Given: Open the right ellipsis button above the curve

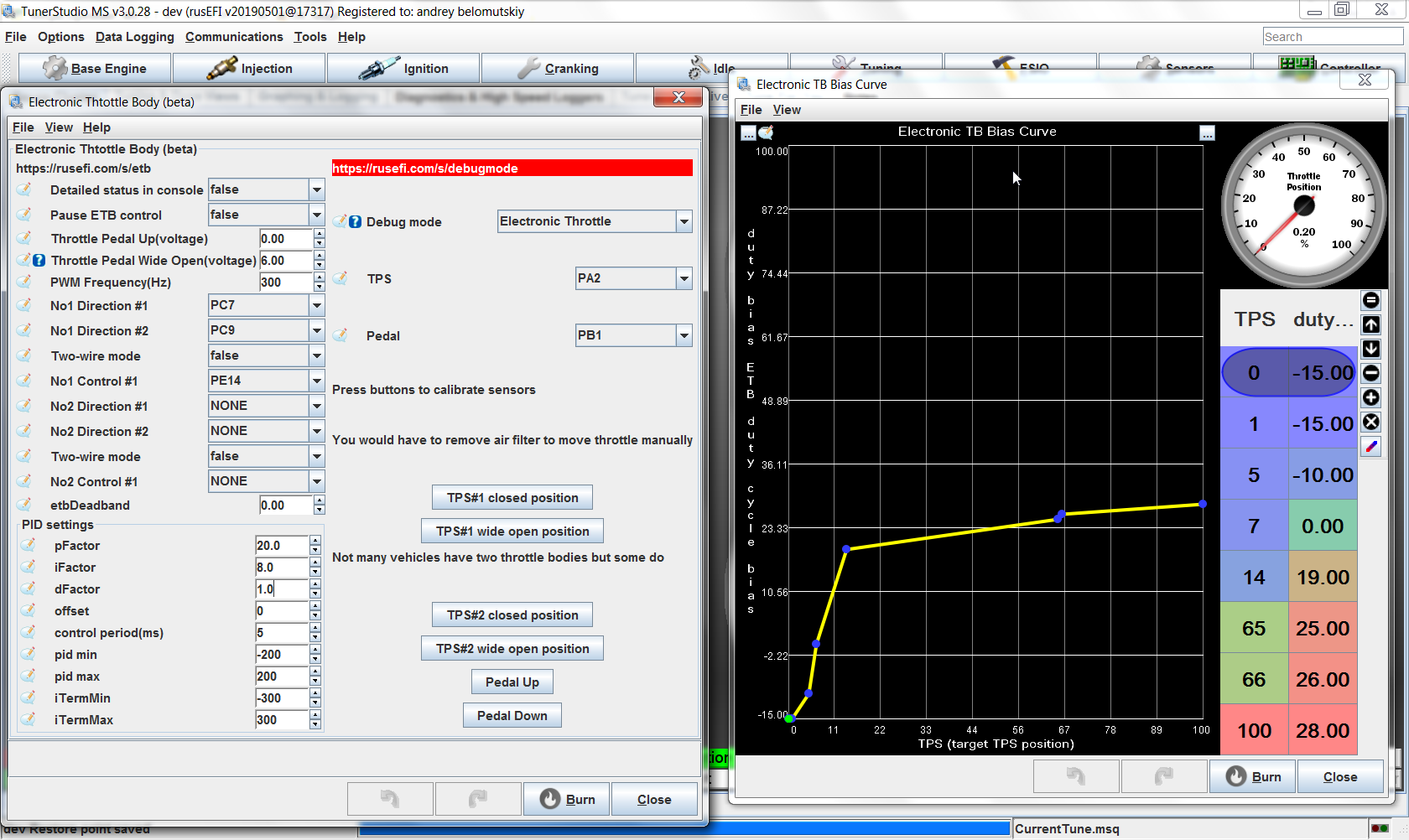Looking at the screenshot, I should pyautogui.click(x=1207, y=132).
